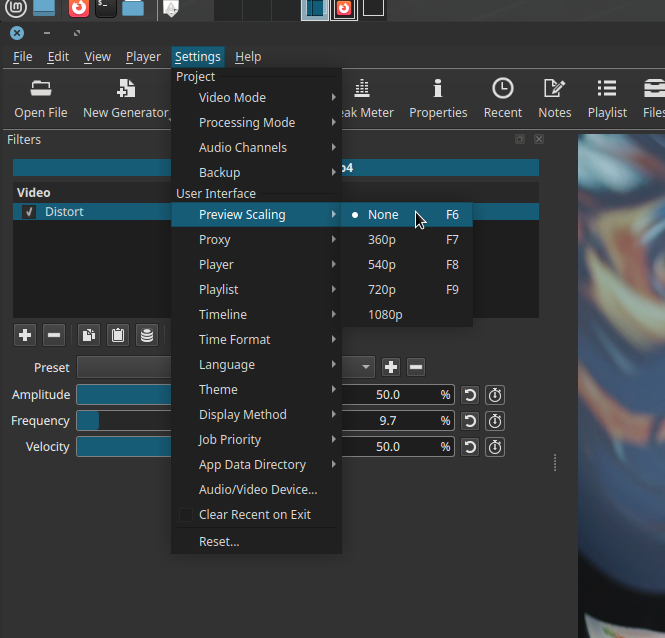Show the Recent files panel
665x638 pixels.
tap(502, 98)
